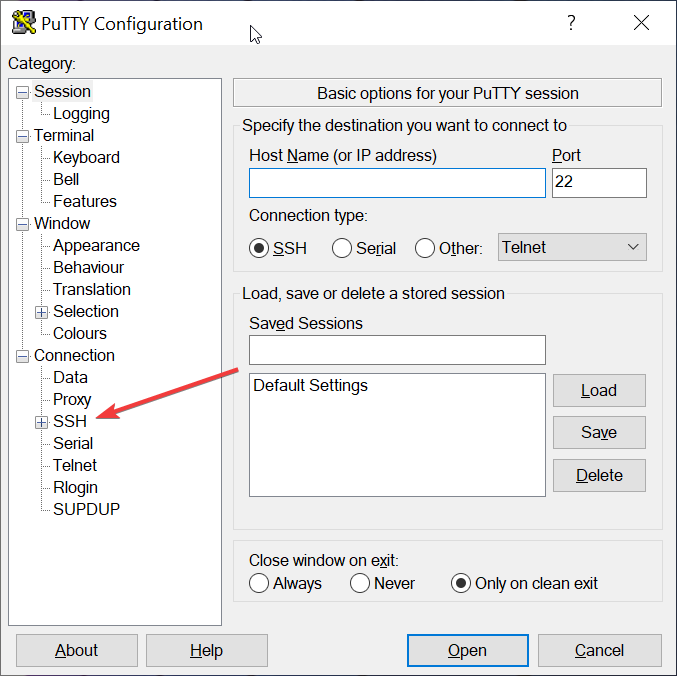The image size is (677, 676).
Task: Open the Bell settings category
Action: [66, 180]
